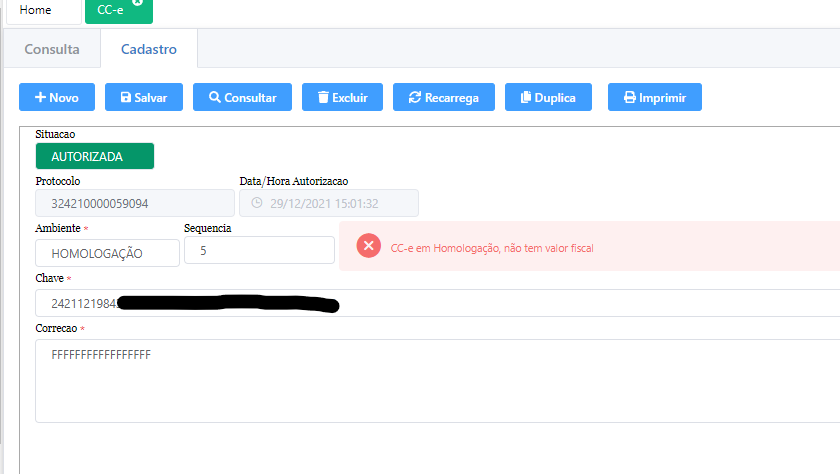Image resolution: width=840 pixels, height=474 pixels.
Task: Close the CC-e tab
Action: click(x=138, y=2)
